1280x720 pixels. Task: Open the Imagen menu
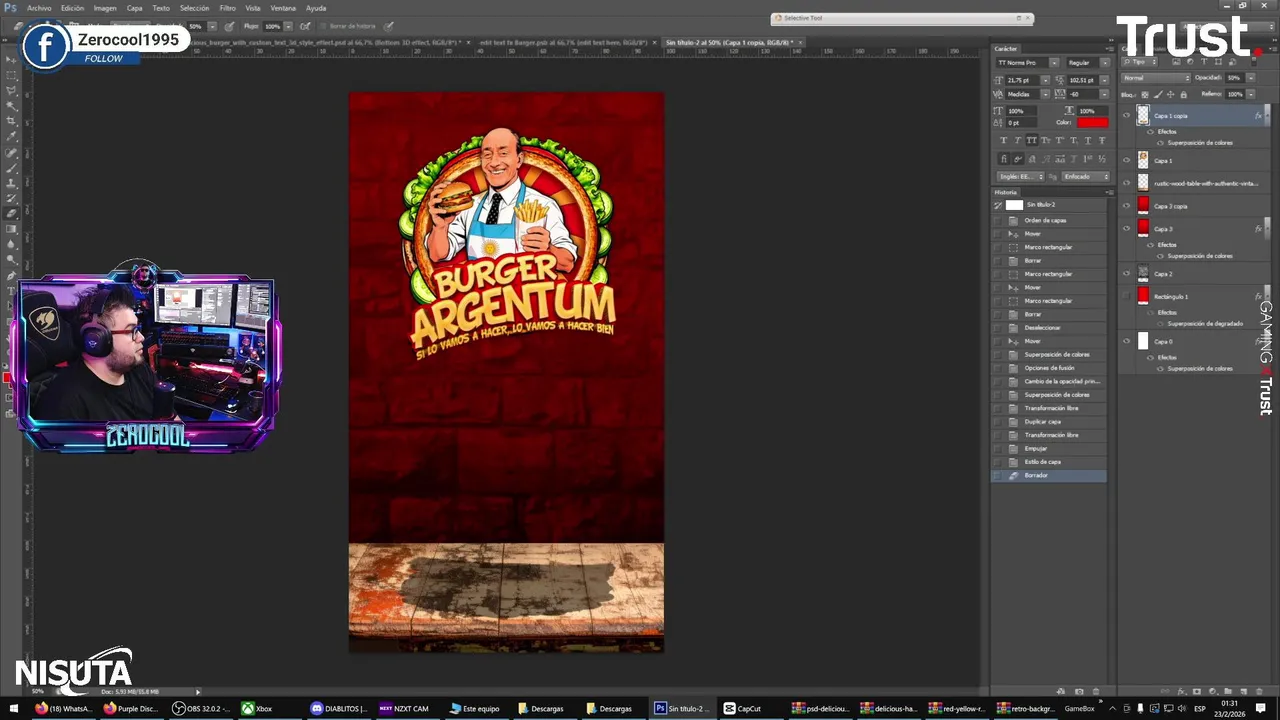point(105,8)
